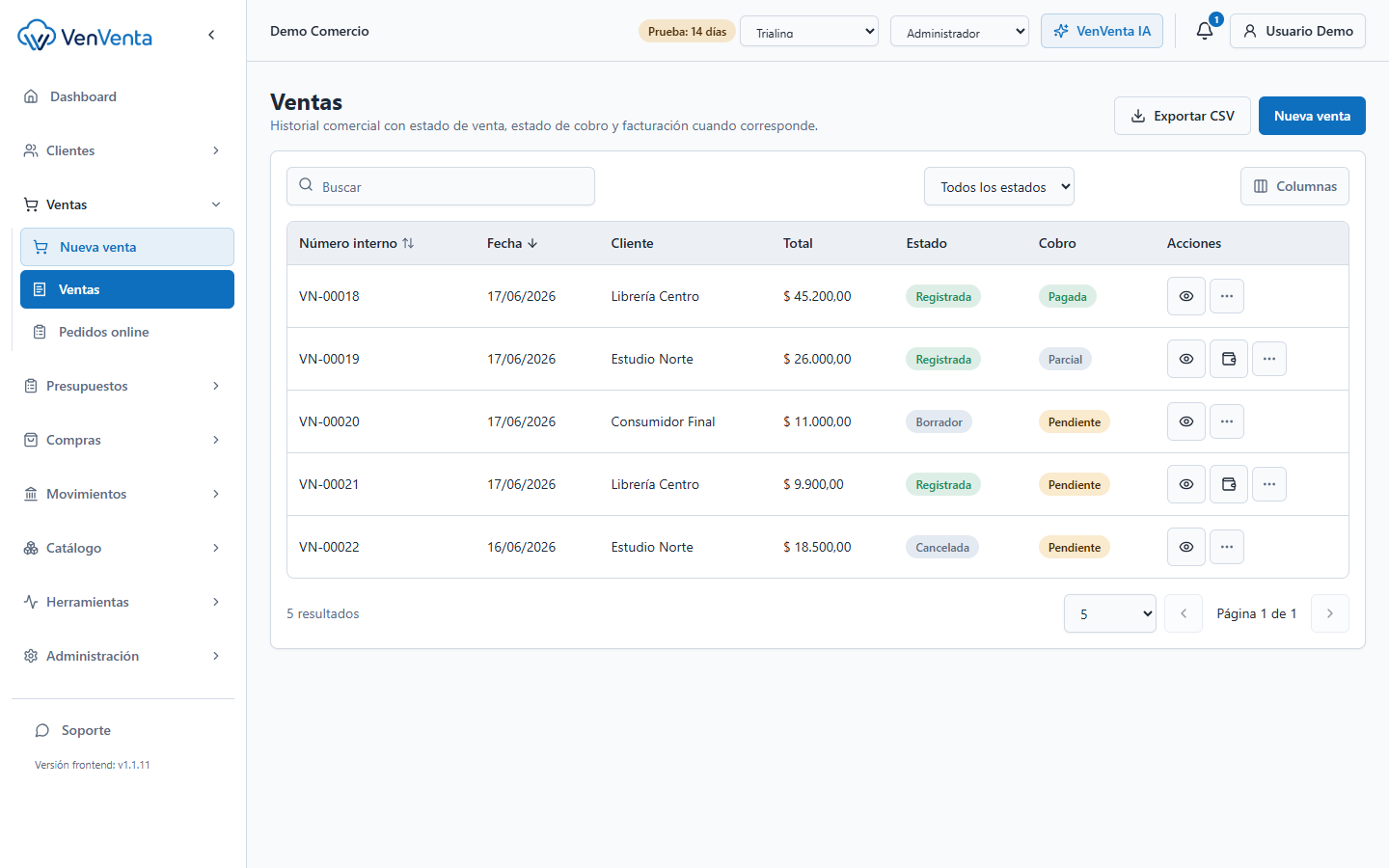Open wallet payment icon for VN-00019
Screen dimensions: 1389x868
point(1229,359)
